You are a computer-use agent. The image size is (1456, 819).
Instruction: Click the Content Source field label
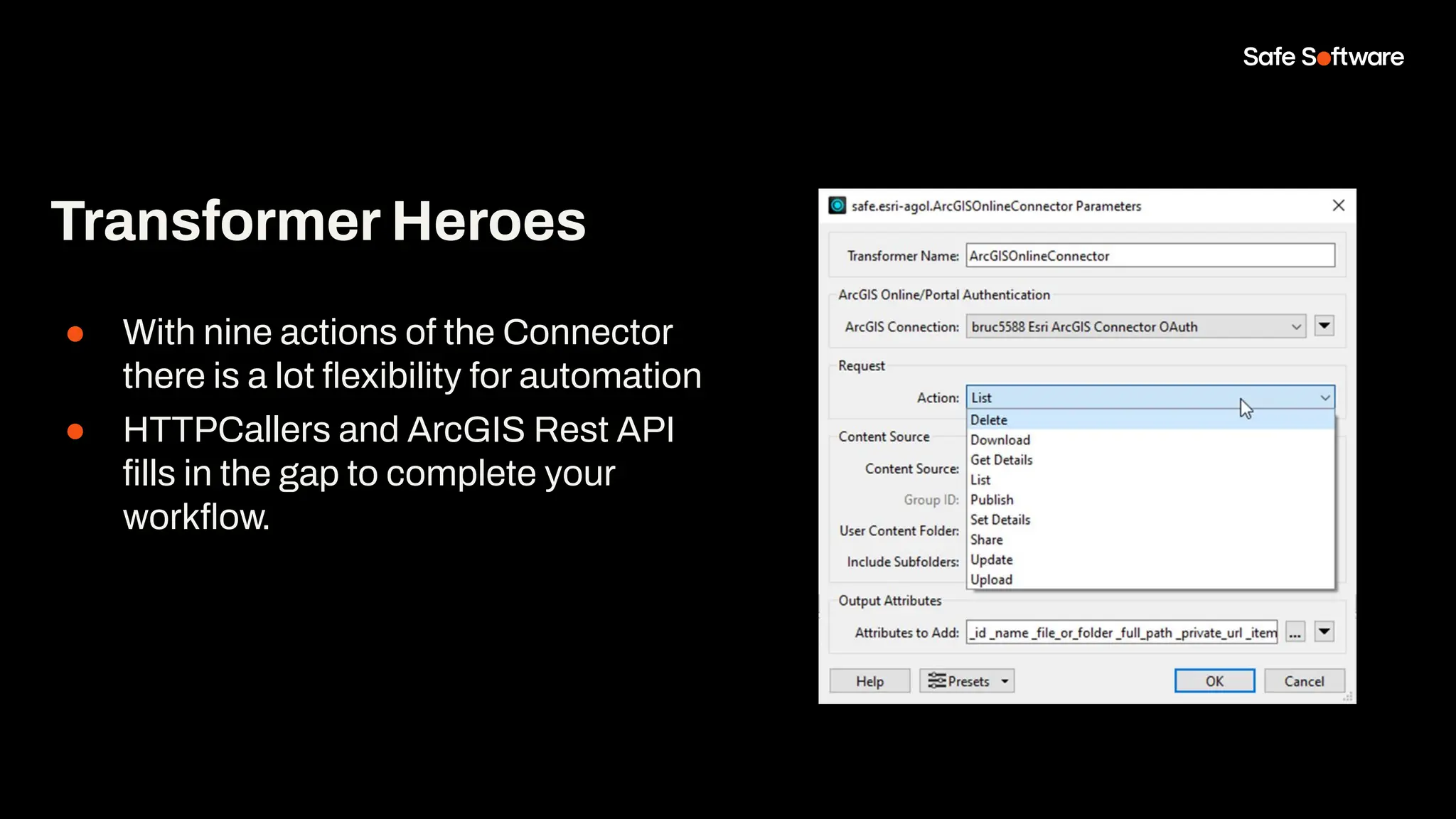coord(911,469)
